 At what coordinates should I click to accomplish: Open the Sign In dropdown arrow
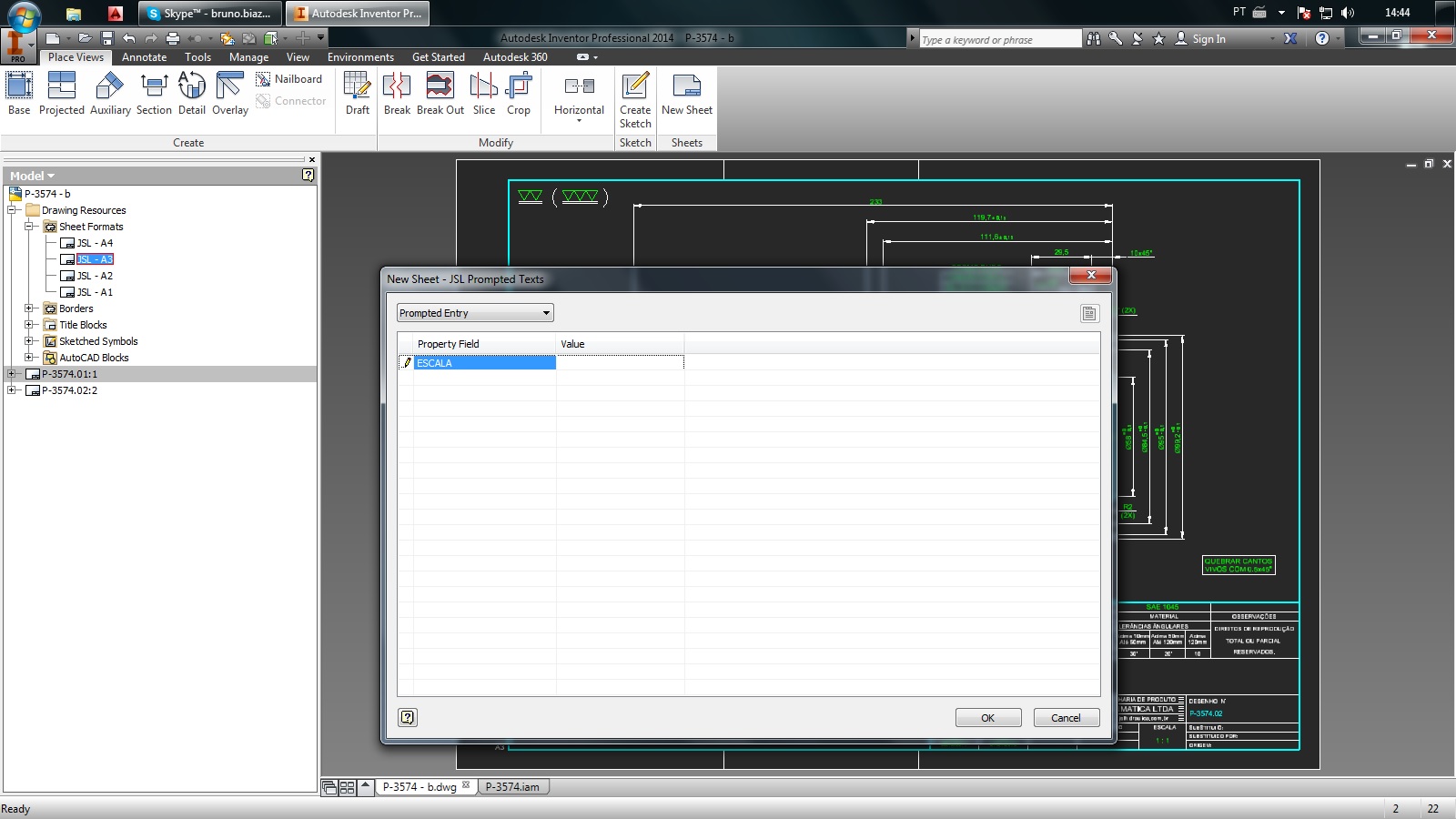tap(1272, 39)
